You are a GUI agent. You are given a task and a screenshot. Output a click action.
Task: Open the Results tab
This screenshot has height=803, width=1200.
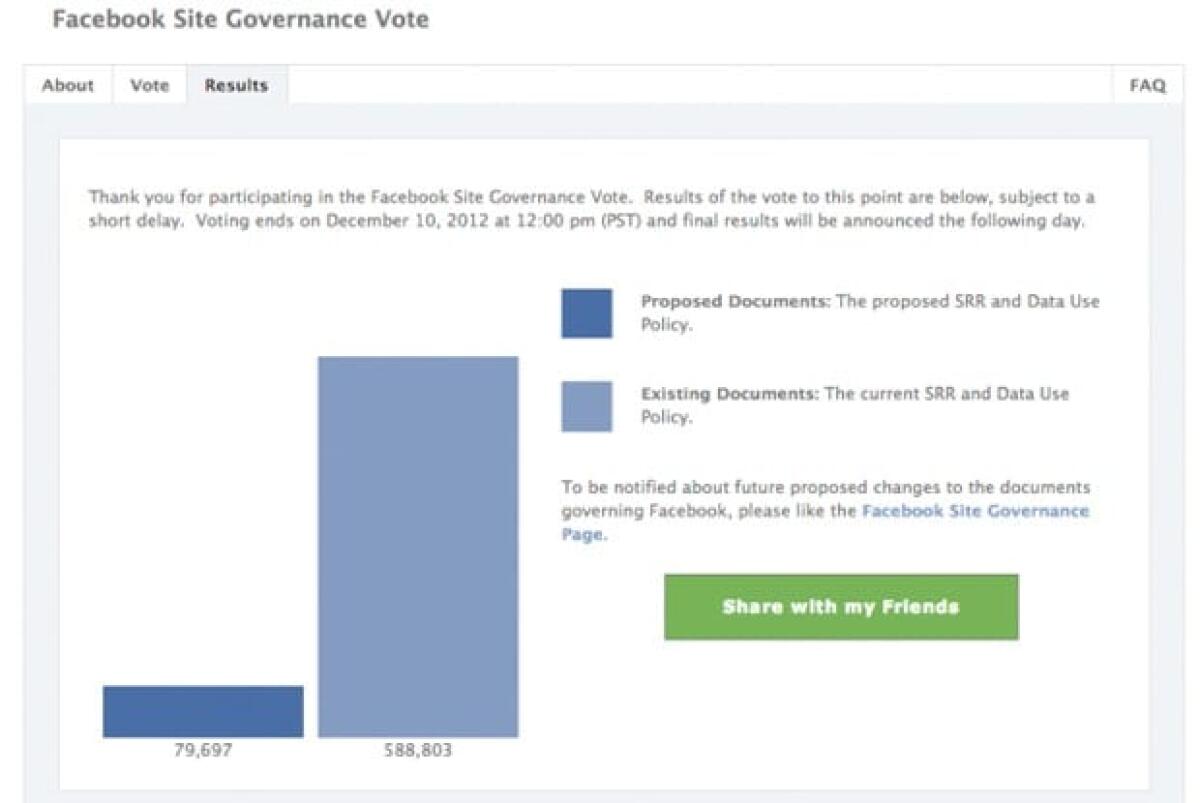pyautogui.click(x=235, y=85)
